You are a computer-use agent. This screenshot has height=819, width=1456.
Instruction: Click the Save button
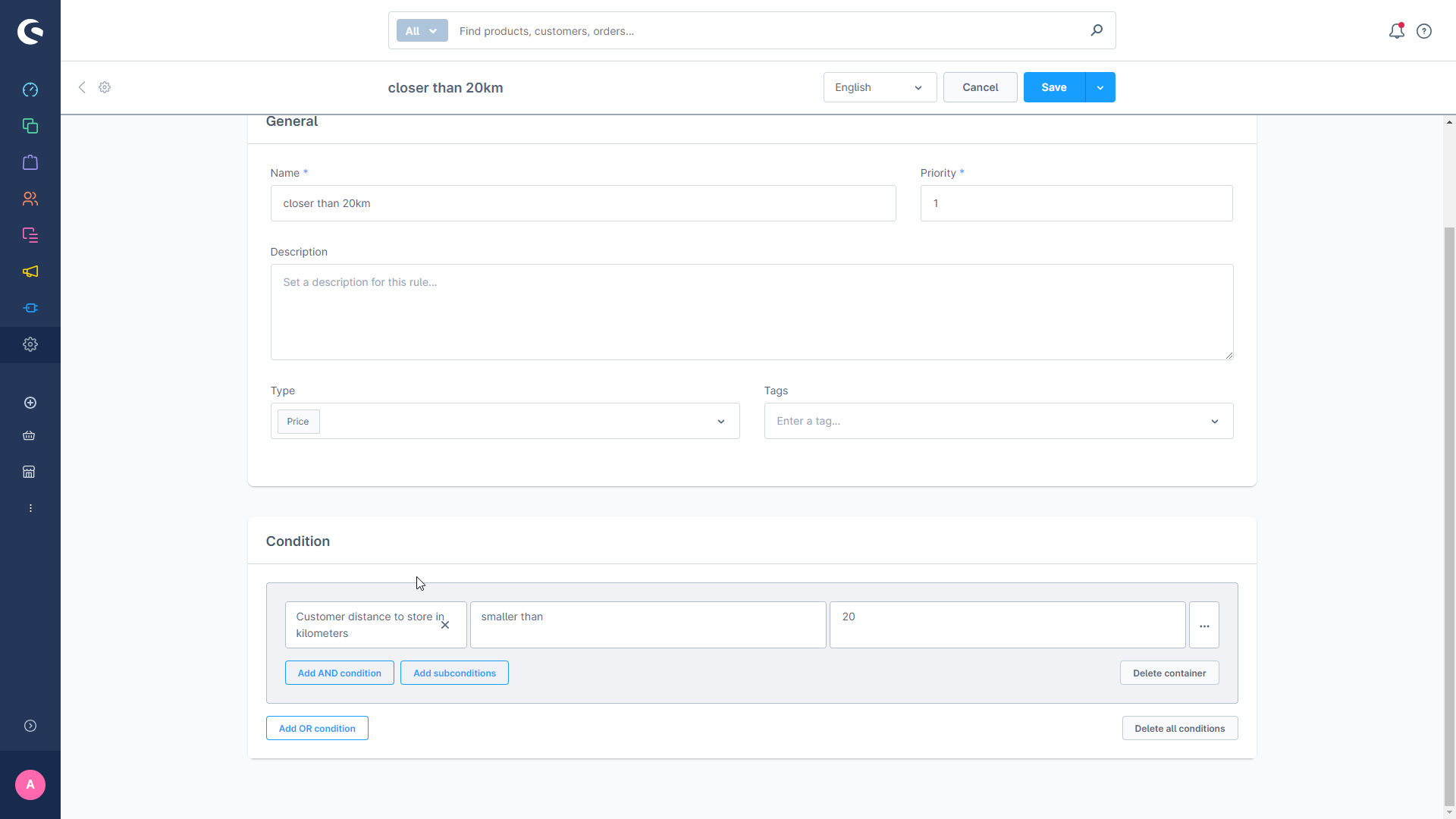point(1054,87)
